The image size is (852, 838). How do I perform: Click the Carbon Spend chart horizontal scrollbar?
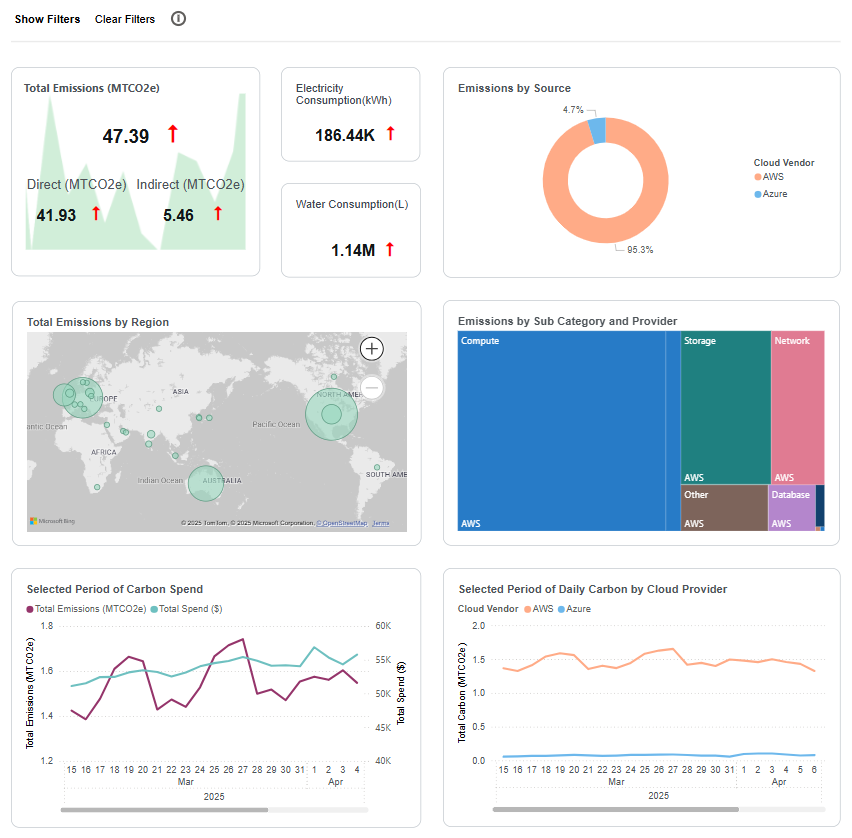165,809
